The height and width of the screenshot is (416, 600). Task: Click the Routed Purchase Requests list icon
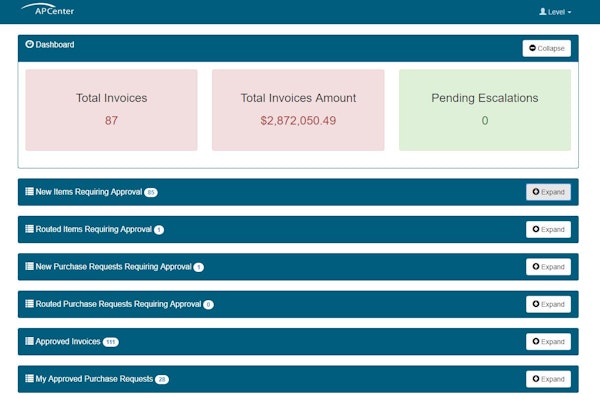[x=29, y=304]
